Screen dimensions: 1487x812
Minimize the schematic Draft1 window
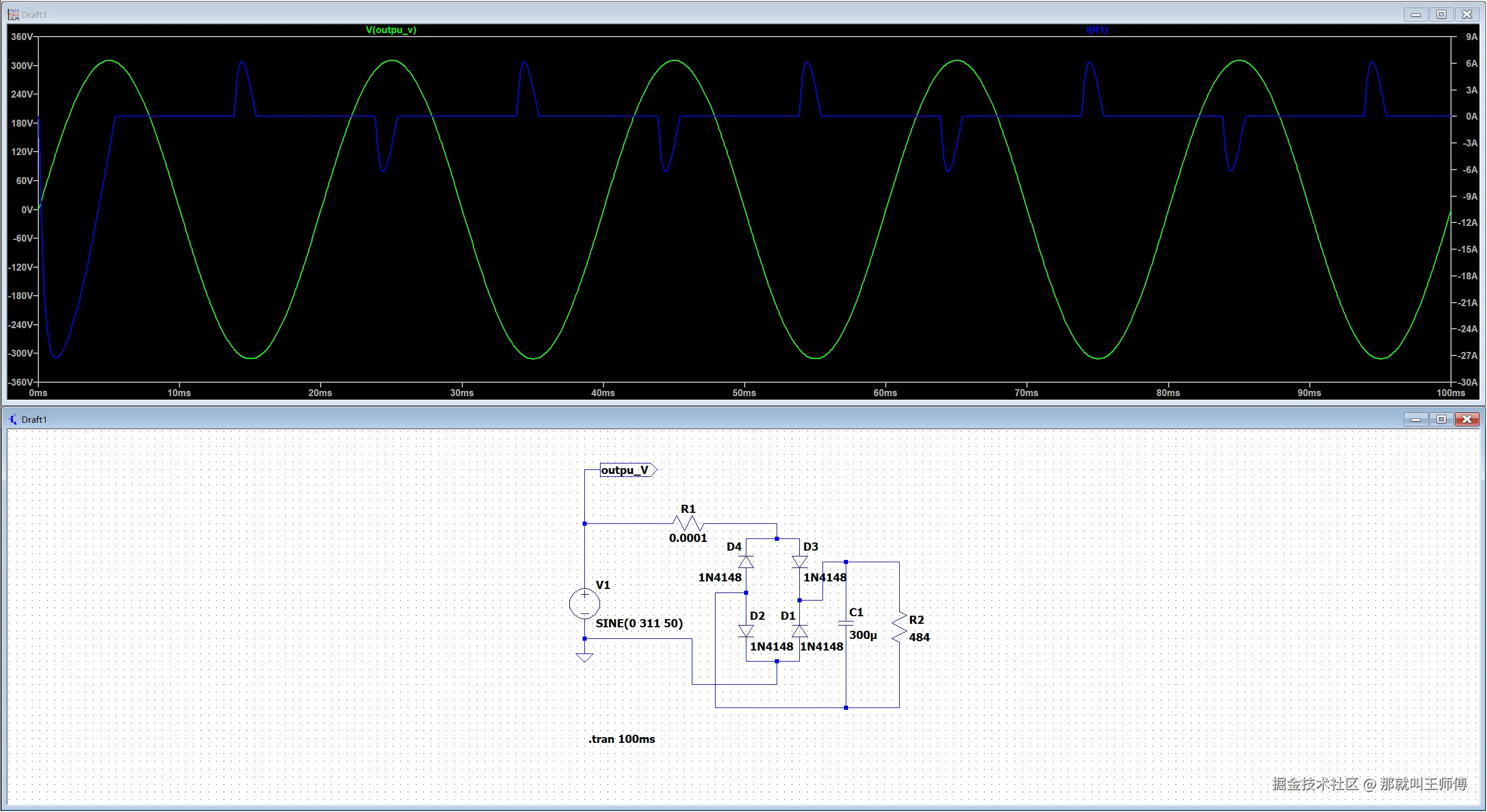(x=1416, y=419)
